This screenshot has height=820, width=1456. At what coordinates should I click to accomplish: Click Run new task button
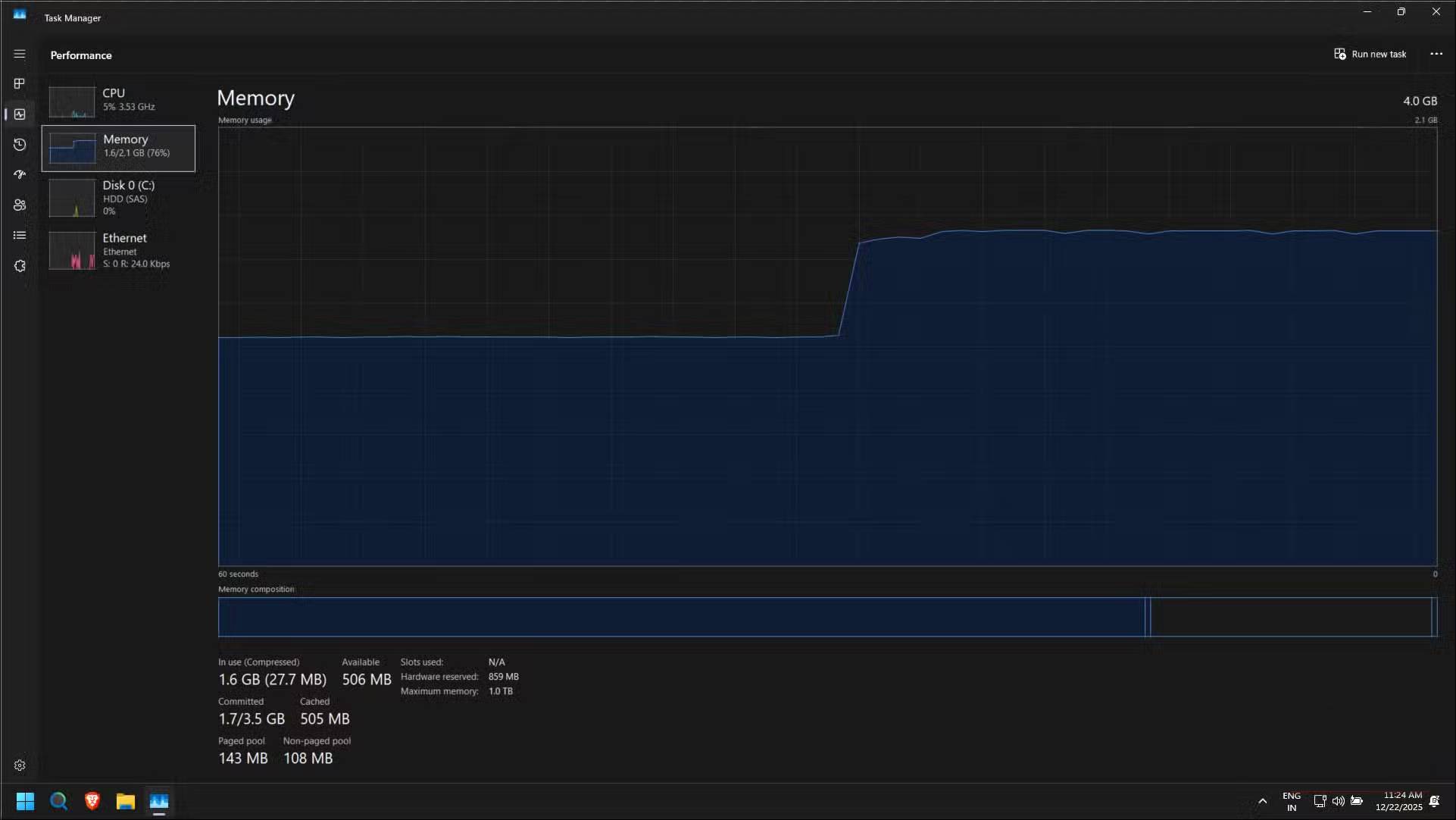[x=1370, y=54]
